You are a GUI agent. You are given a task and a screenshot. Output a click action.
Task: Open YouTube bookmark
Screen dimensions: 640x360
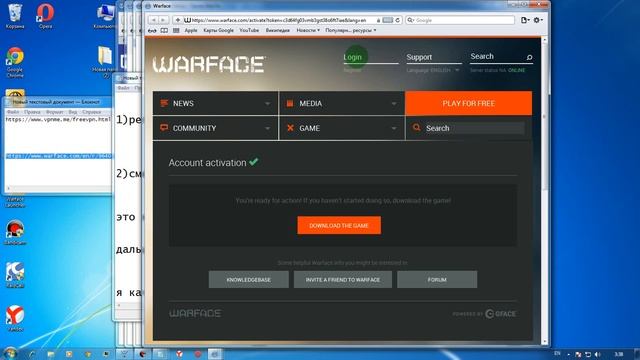[249, 31]
